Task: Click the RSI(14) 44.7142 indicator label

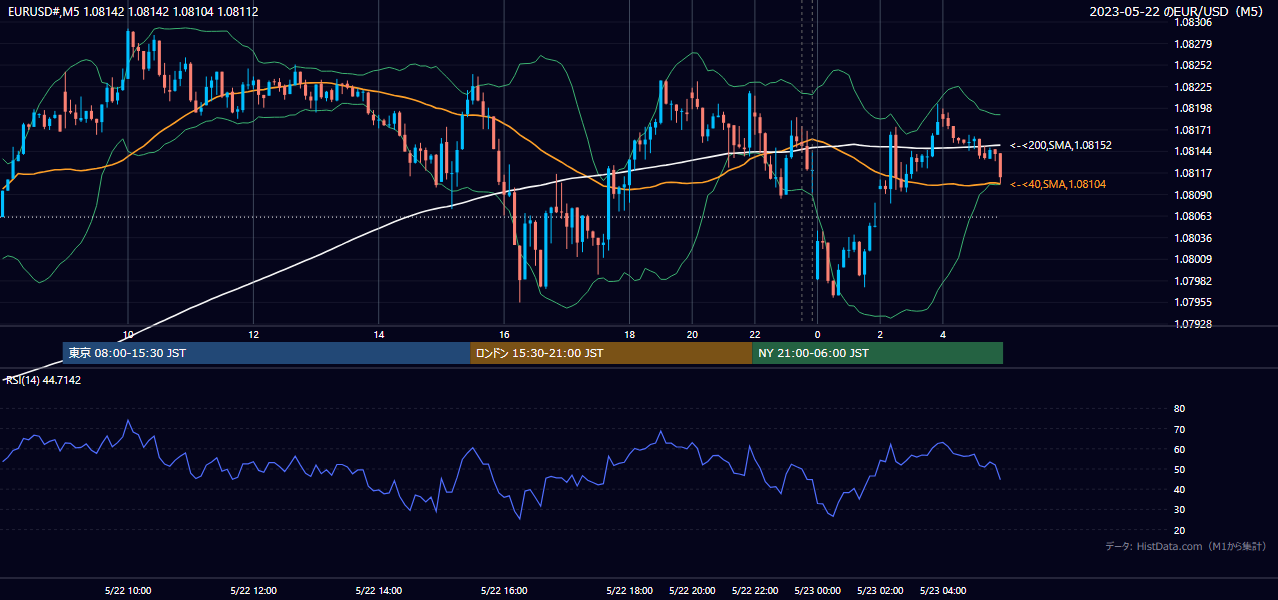Action: tap(44, 380)
